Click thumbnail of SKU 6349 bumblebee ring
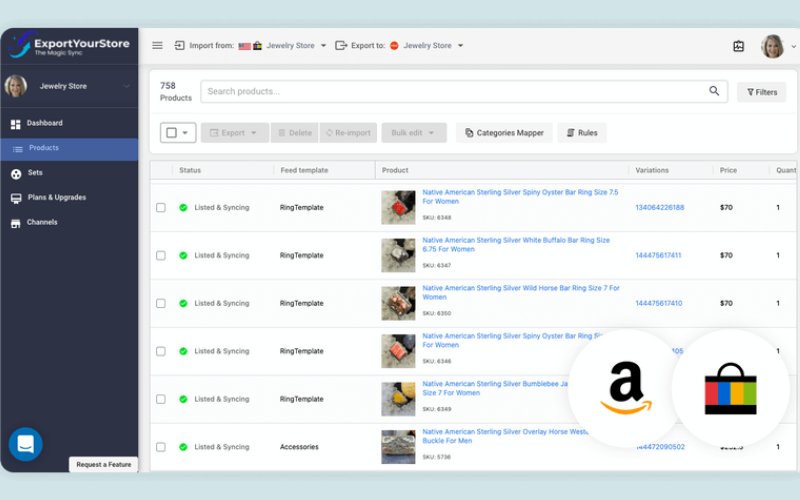 point(398,399)
